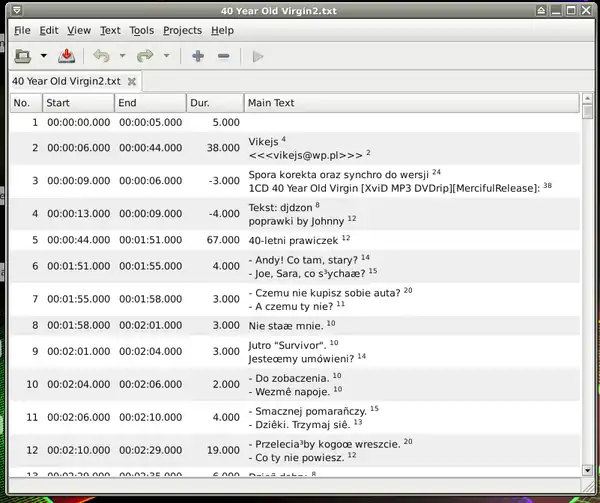Open the undo history dropdown arrow
600x503 pixels.
[x=122, y=56]
